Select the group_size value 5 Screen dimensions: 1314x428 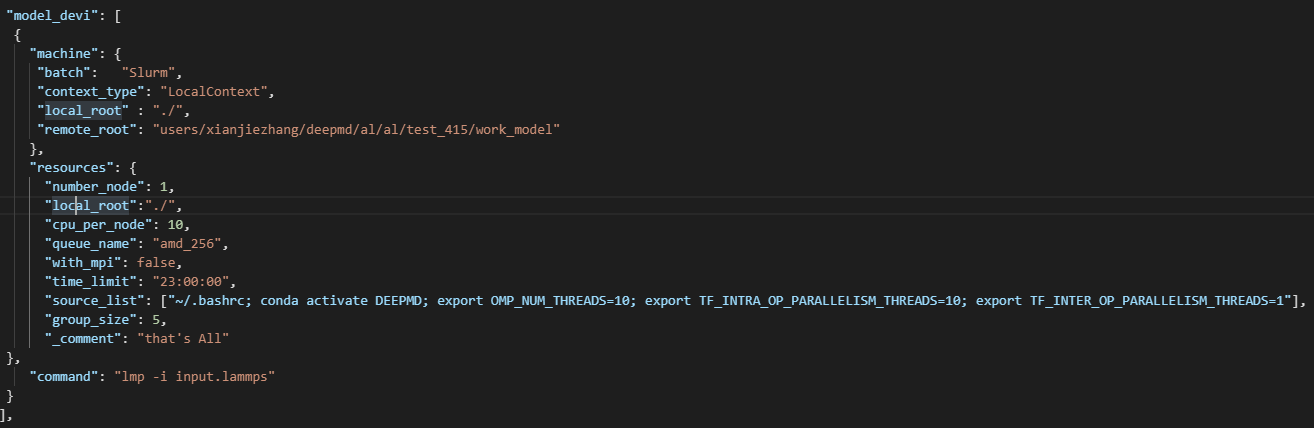[155, 319]
